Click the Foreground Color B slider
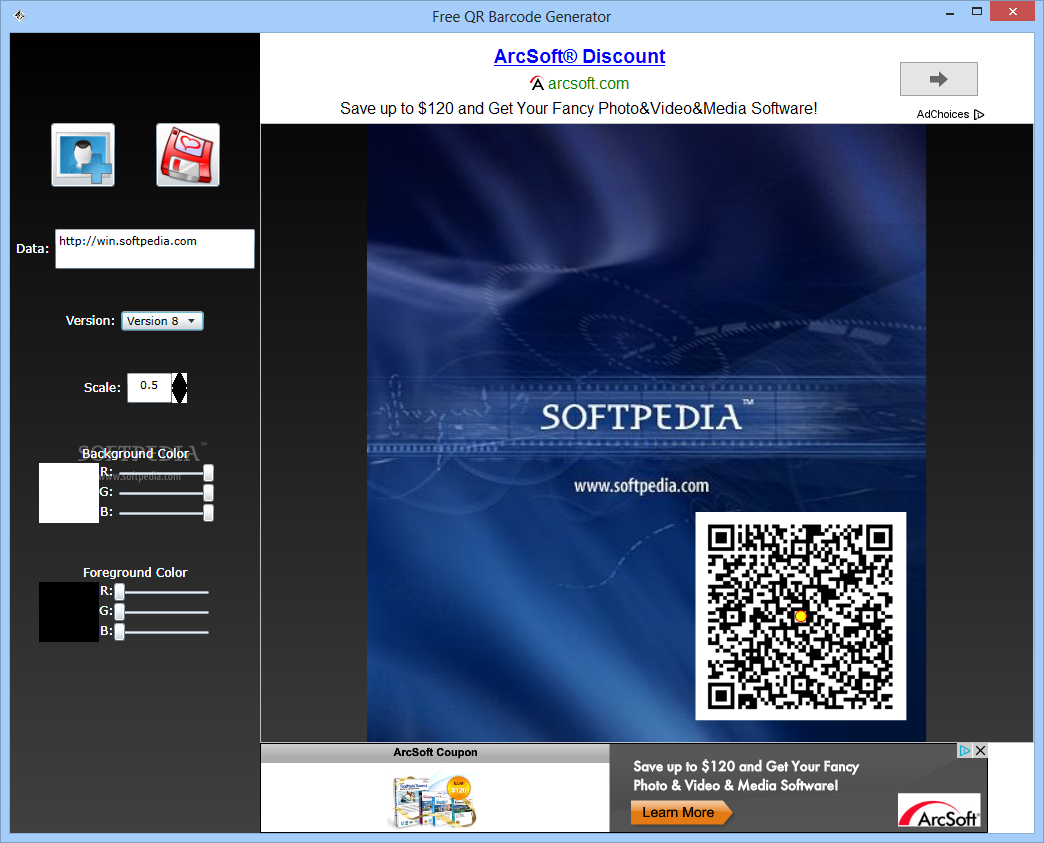This screenshot has height=843, width=1044. click(162, 631)
